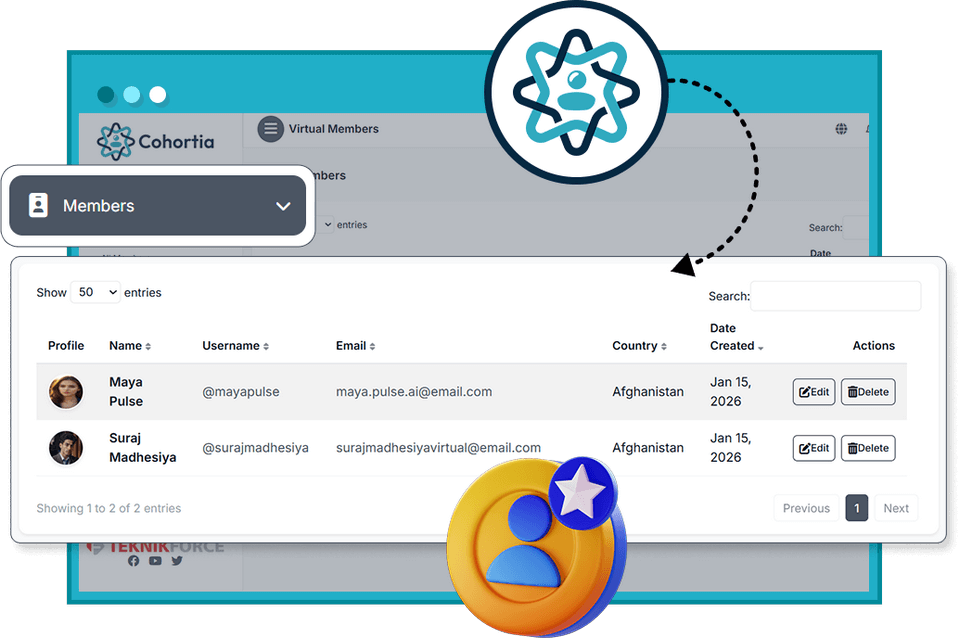The image size is (960, 638).
Task: Click the name Suraj Madhesiya
Action: click(143, 448)
